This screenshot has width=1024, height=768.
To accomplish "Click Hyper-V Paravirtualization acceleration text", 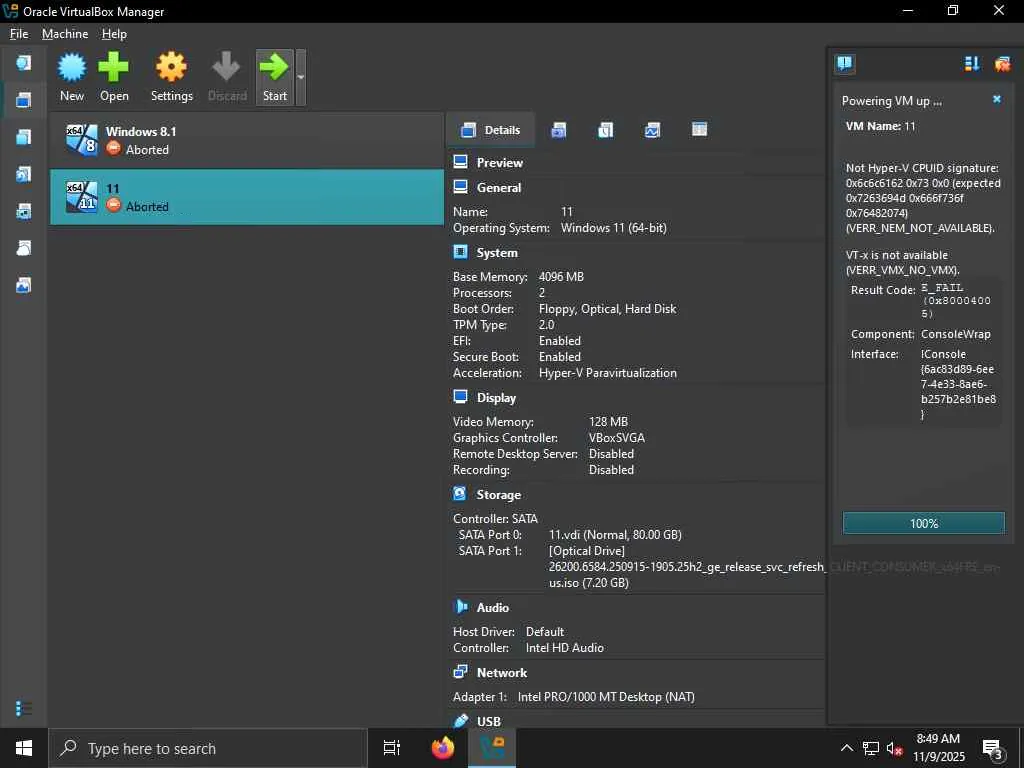I will (x=607, y=373).
